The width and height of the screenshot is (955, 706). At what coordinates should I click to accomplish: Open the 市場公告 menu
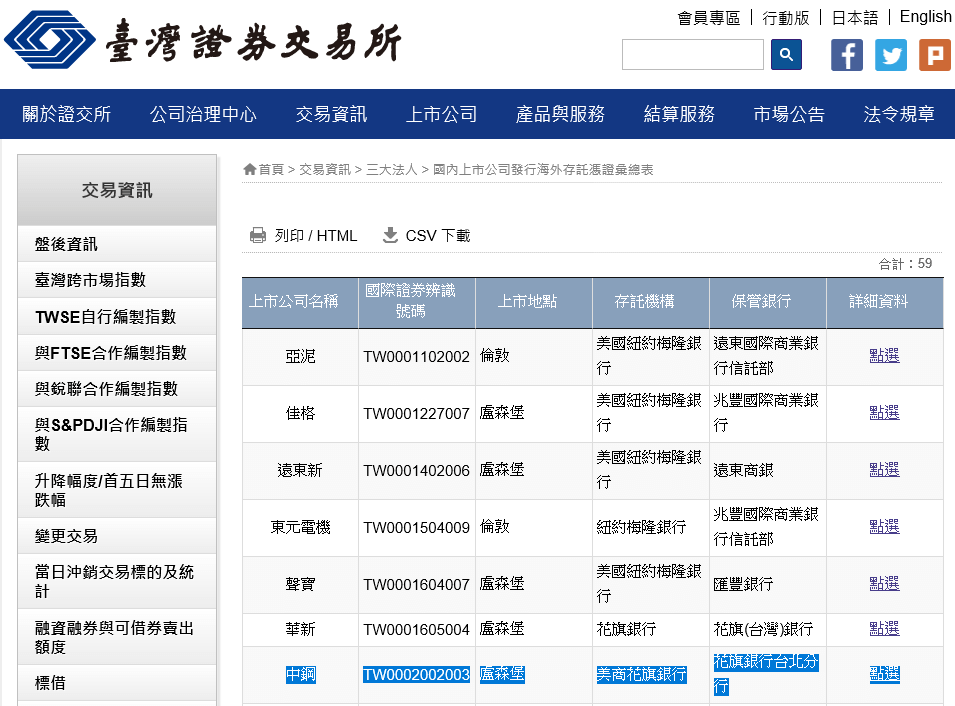tap(789, 114)
